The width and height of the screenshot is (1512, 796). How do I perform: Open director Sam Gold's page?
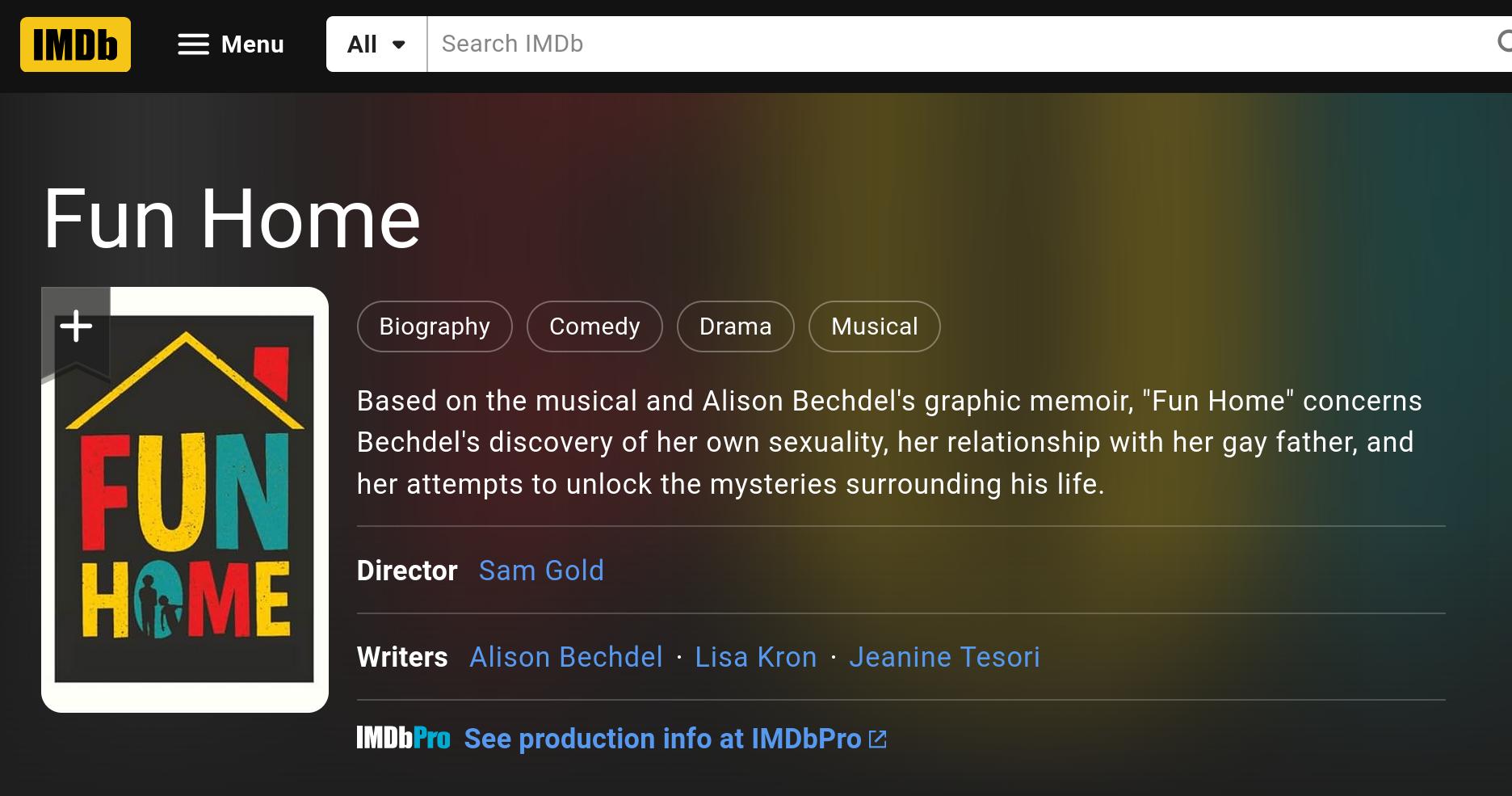click(541, 571)
